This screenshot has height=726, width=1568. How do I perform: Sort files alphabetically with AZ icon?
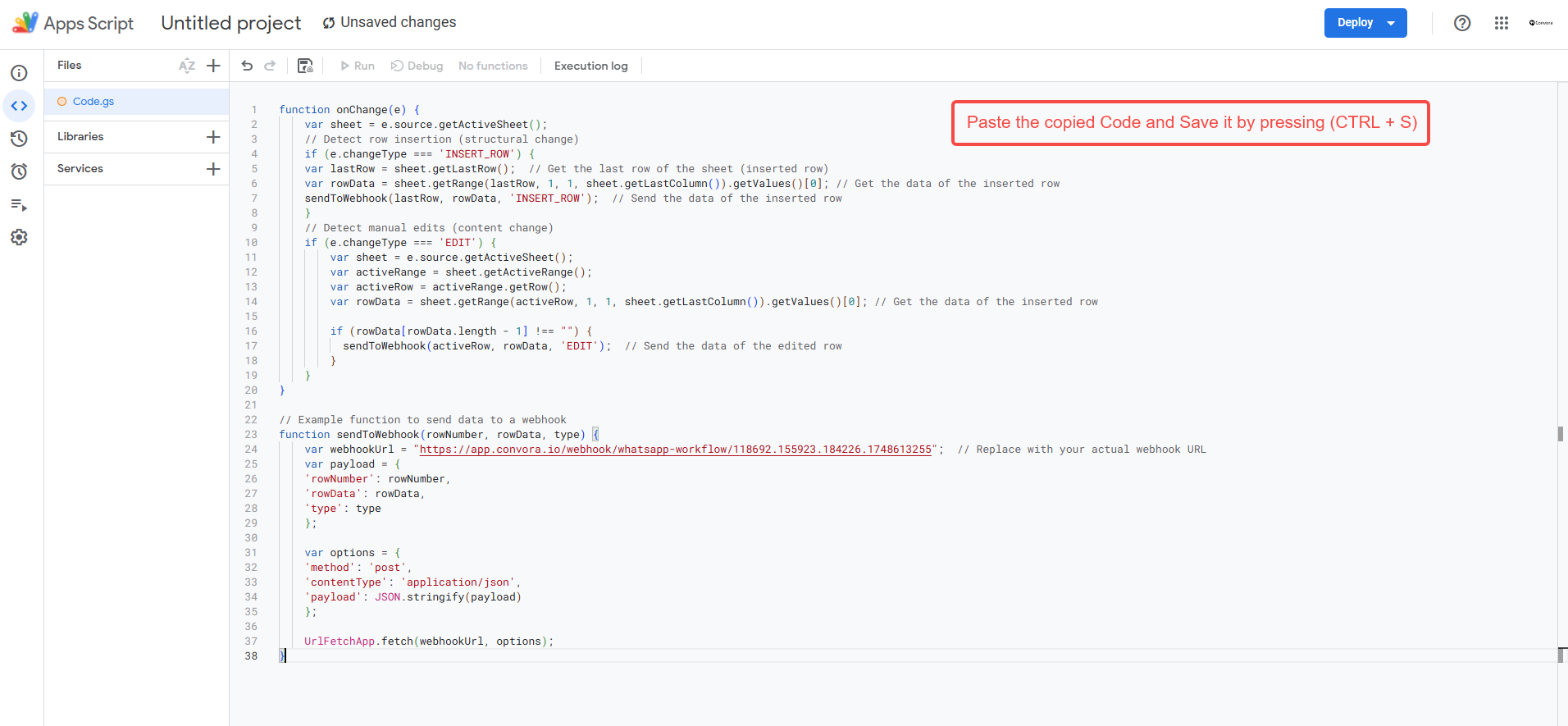pyautogui.click(x=187, y=66)
